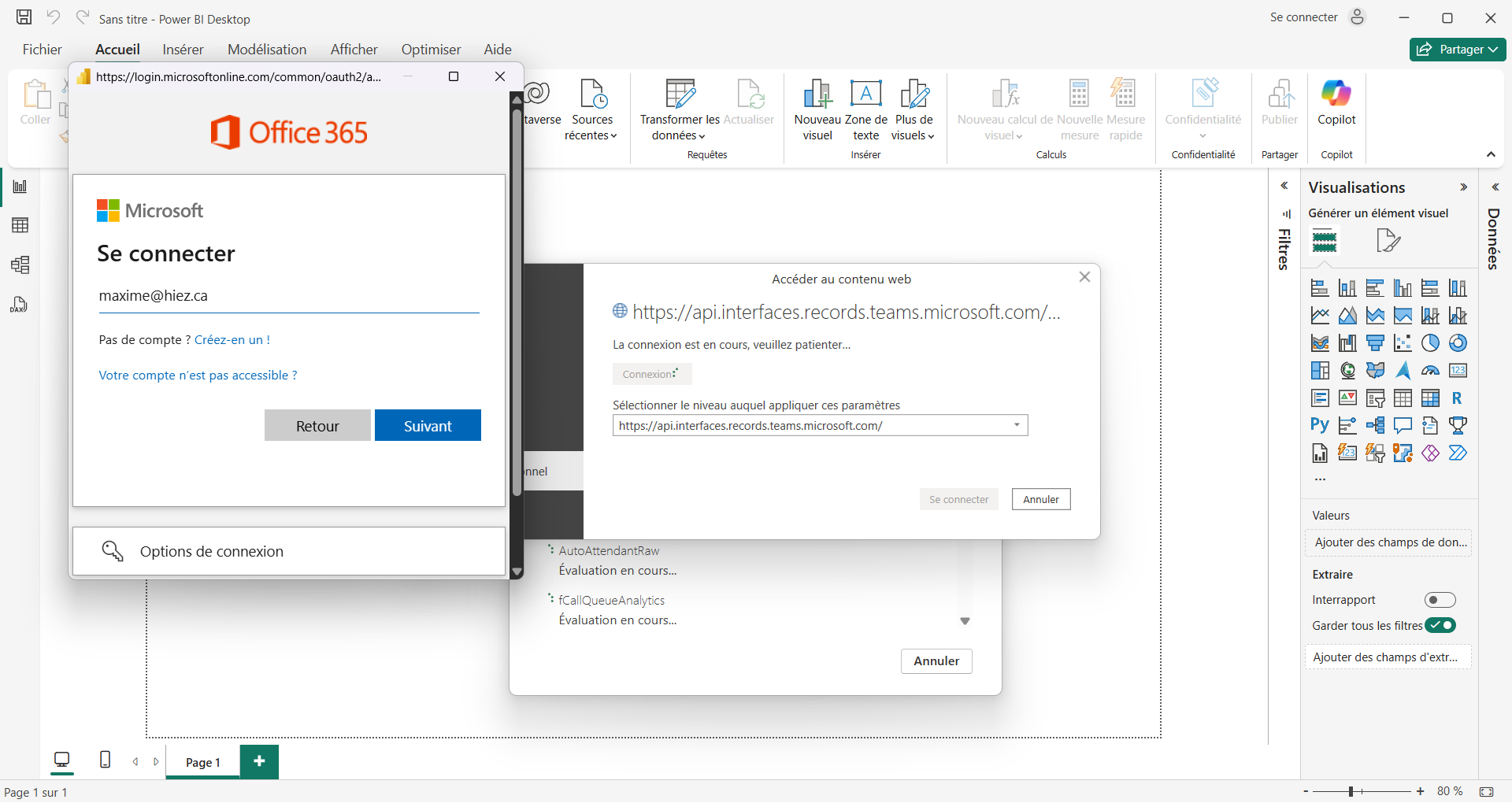Select the Python visual icon
Image resolution: width=1512 pixels, height=803 pixels.
pos(1320,426)
